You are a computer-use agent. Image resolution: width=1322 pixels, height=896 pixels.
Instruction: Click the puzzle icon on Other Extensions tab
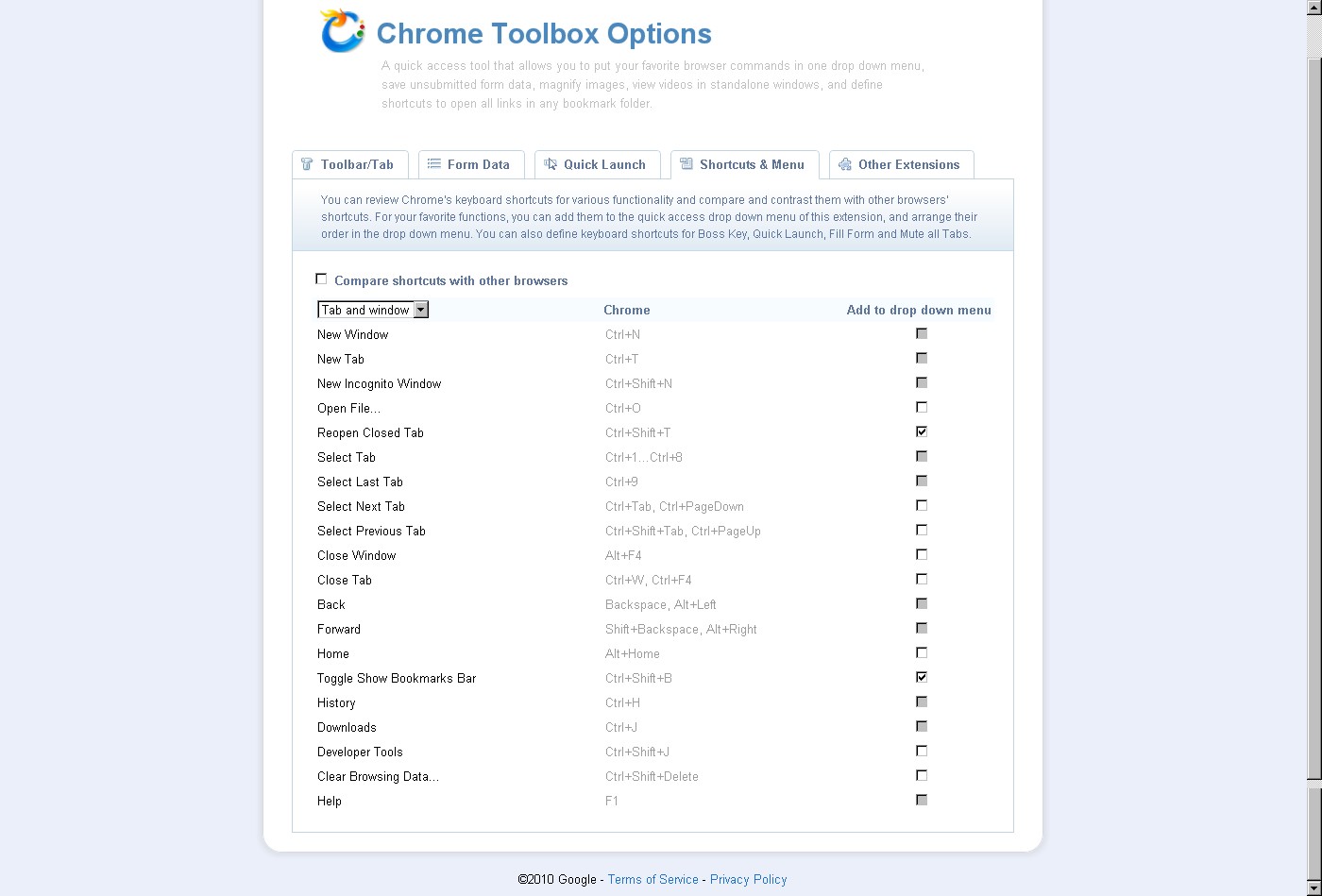tap(846, 164)
